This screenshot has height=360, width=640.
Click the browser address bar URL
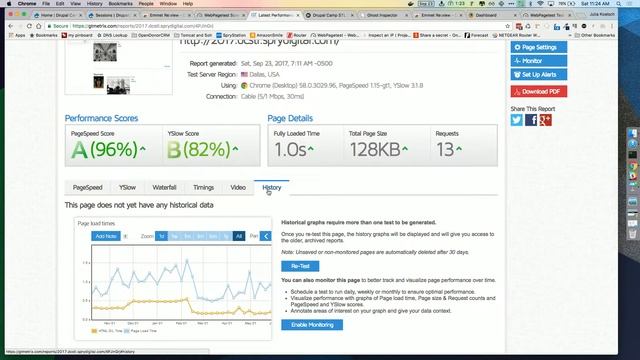coord(143,26)
